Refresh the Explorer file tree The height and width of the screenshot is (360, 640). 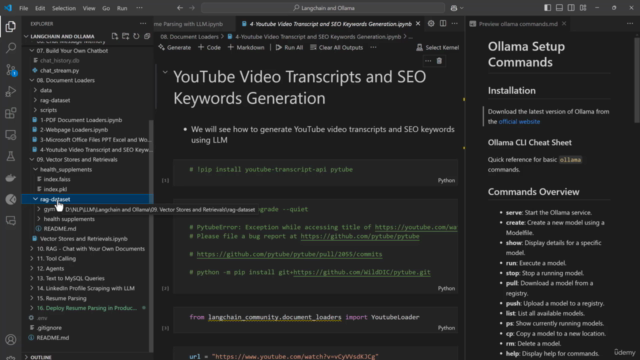click(x=136, y=36)
